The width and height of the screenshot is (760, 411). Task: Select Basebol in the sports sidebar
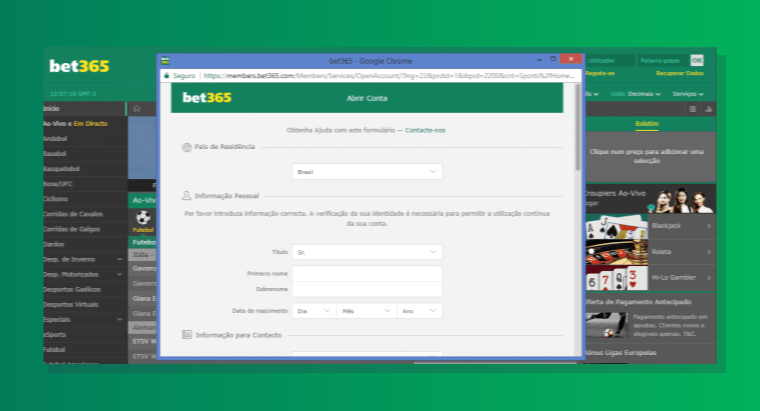85,154
